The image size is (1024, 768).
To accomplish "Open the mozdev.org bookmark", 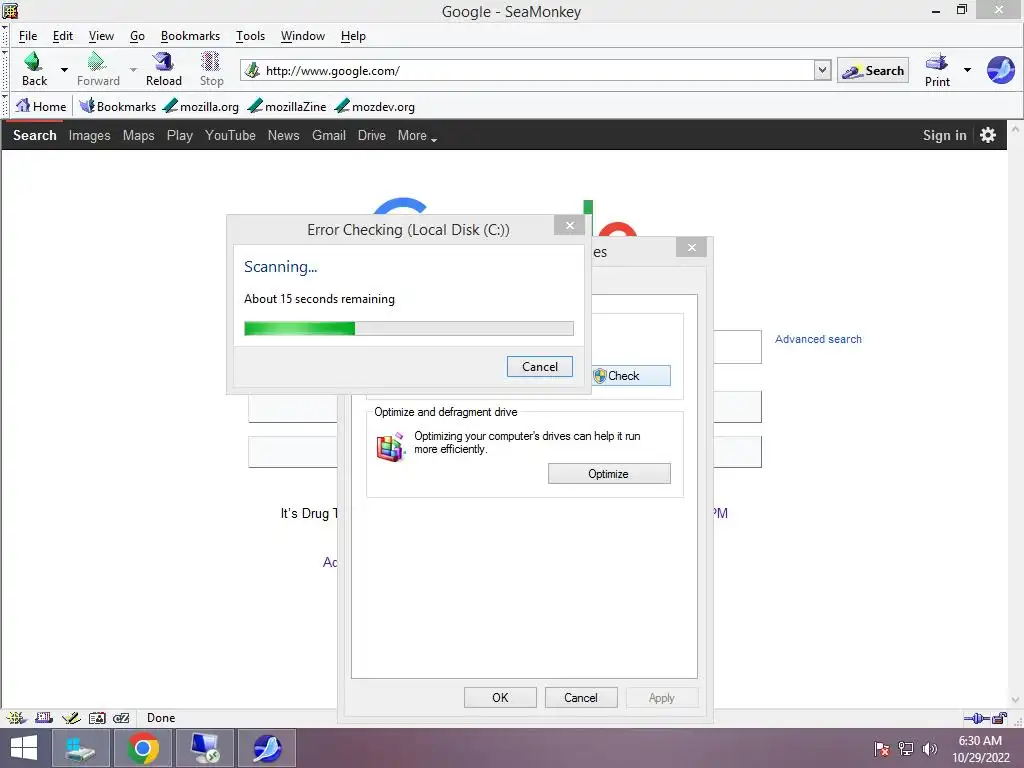I will [374, 106].
